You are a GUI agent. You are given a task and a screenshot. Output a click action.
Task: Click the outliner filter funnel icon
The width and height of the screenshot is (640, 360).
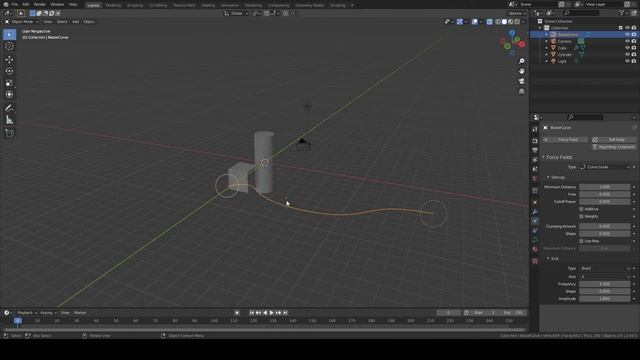coord(622,13)
